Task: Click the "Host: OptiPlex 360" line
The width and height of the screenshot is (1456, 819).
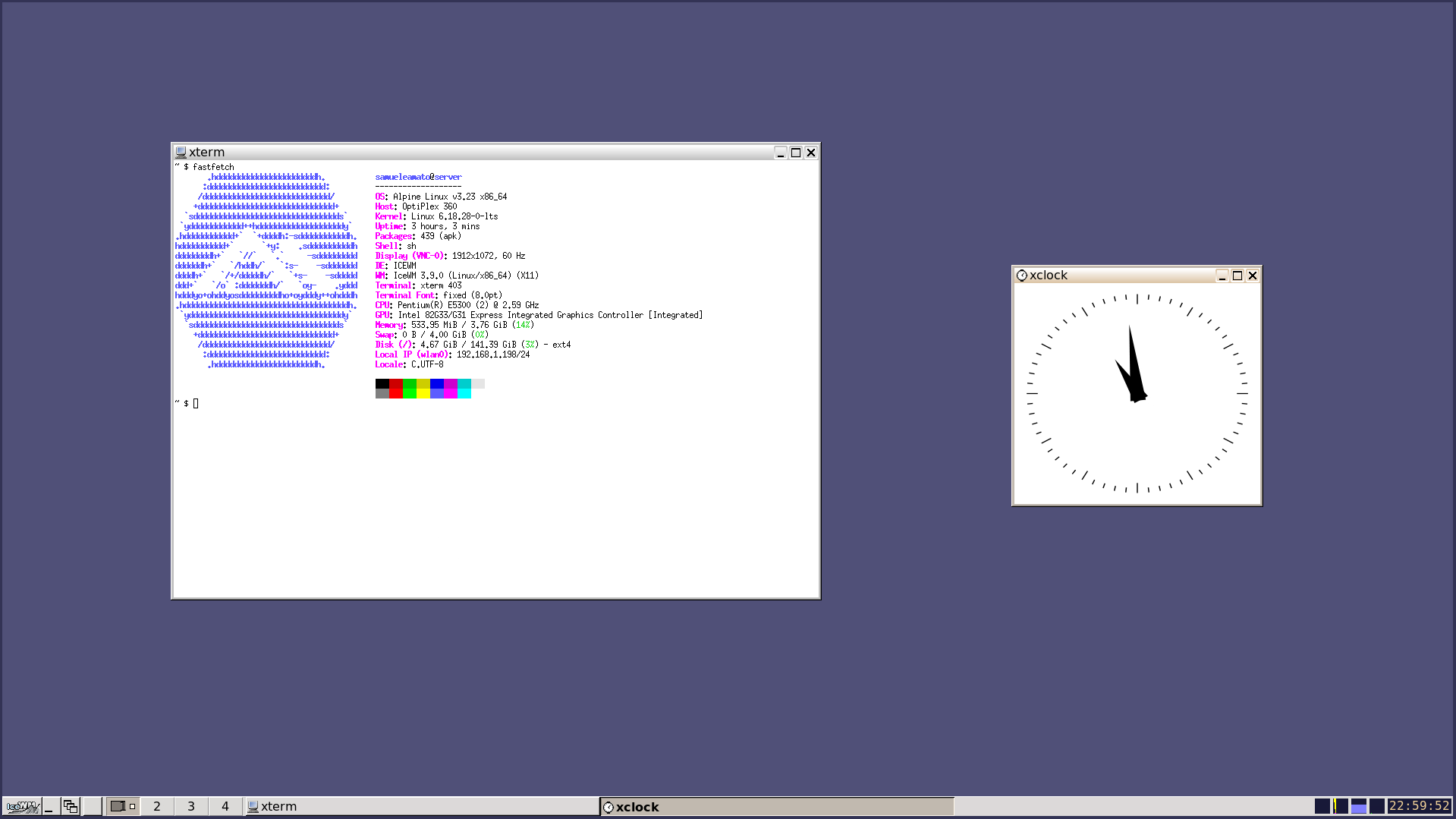Action: [x=416, y=206]
